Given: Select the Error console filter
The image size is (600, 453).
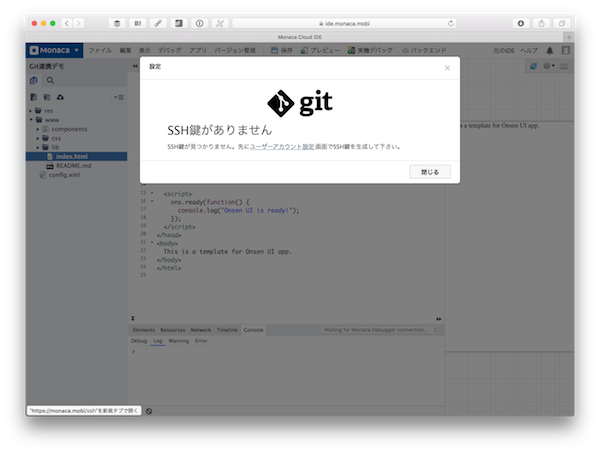Looking at the screenshot, I should 201,341.
